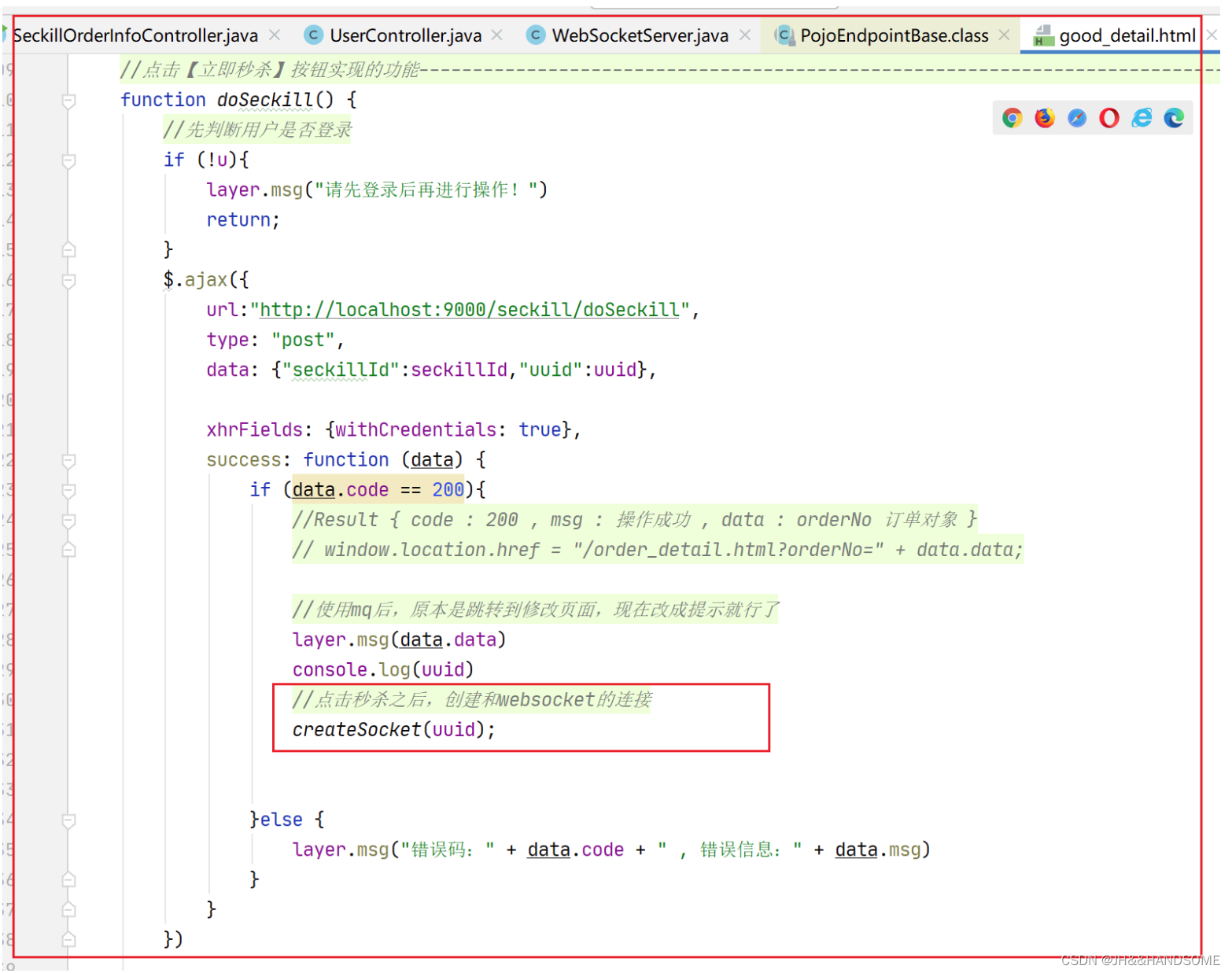The width and height of the screenshot is (1232, 973).
Task: Launch the page in Microsoft Edge
Action: pyautogui.click(x=1175, y=118)
